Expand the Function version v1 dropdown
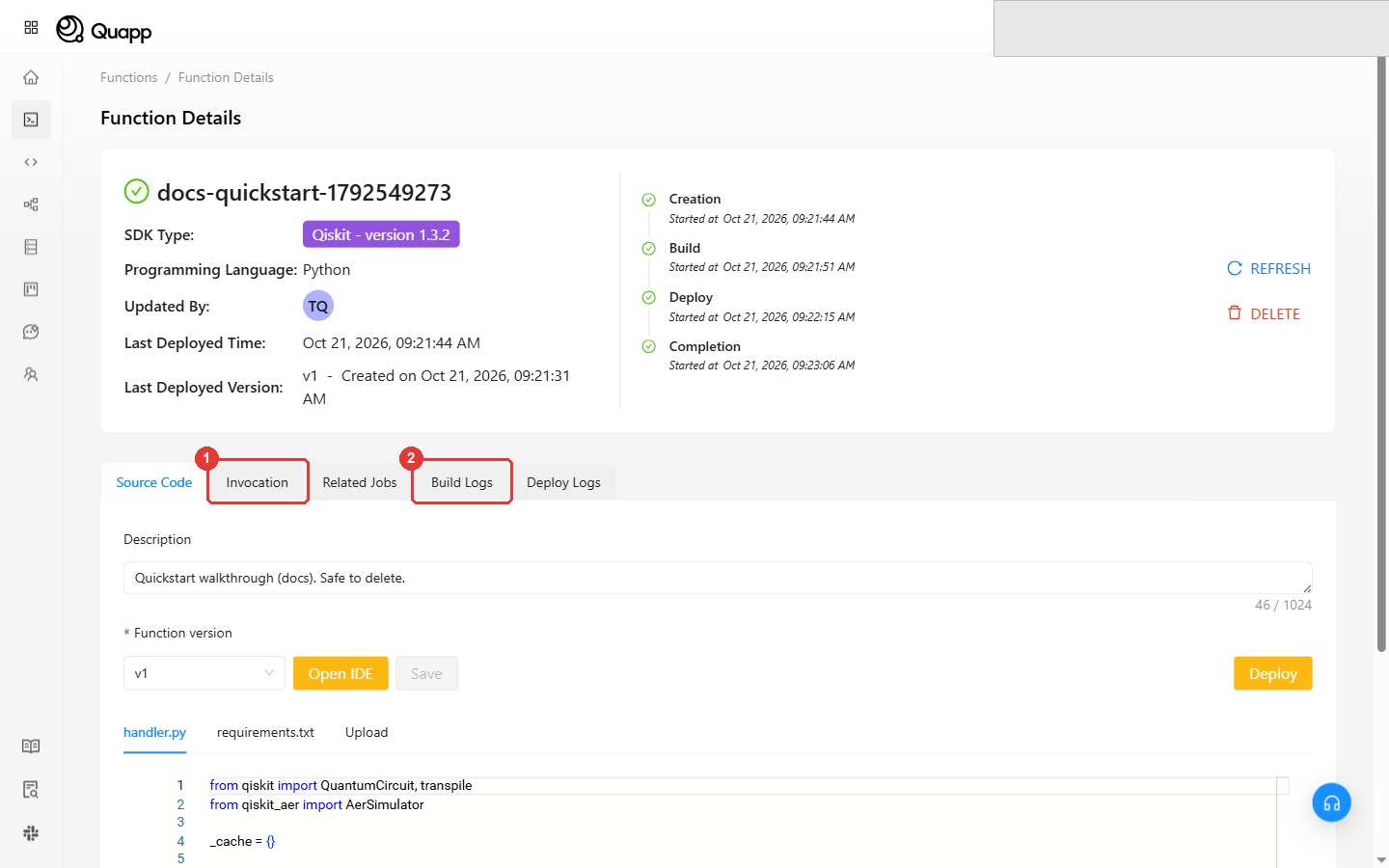The width and height of the screenshot is (1389, 868). (x=204, y=673)
